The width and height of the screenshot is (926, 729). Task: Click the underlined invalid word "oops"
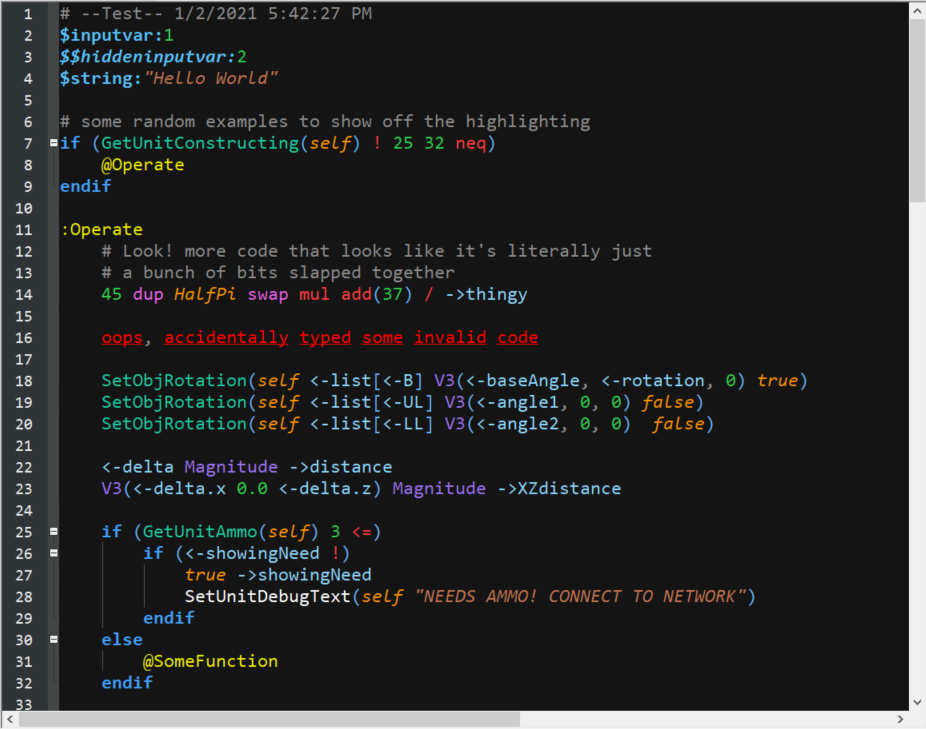[x=122, y=338]
